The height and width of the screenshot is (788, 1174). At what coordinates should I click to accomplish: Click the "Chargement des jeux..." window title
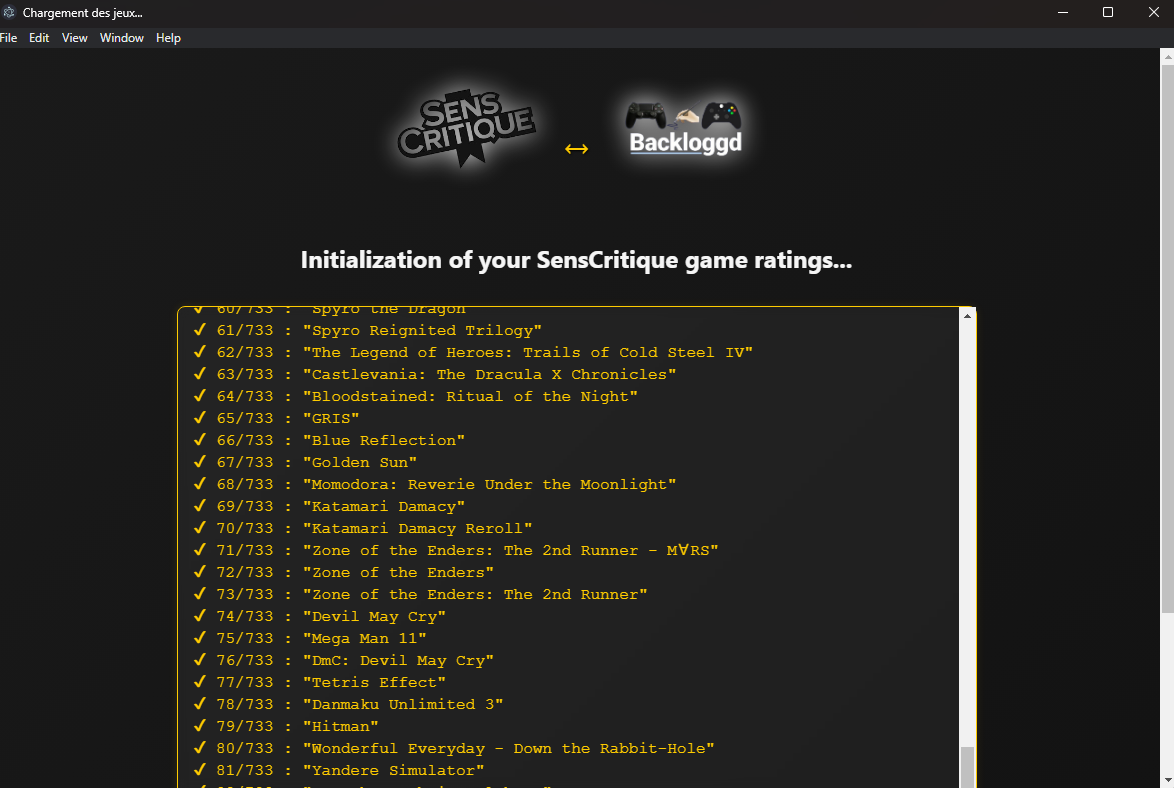click(82, 13)
